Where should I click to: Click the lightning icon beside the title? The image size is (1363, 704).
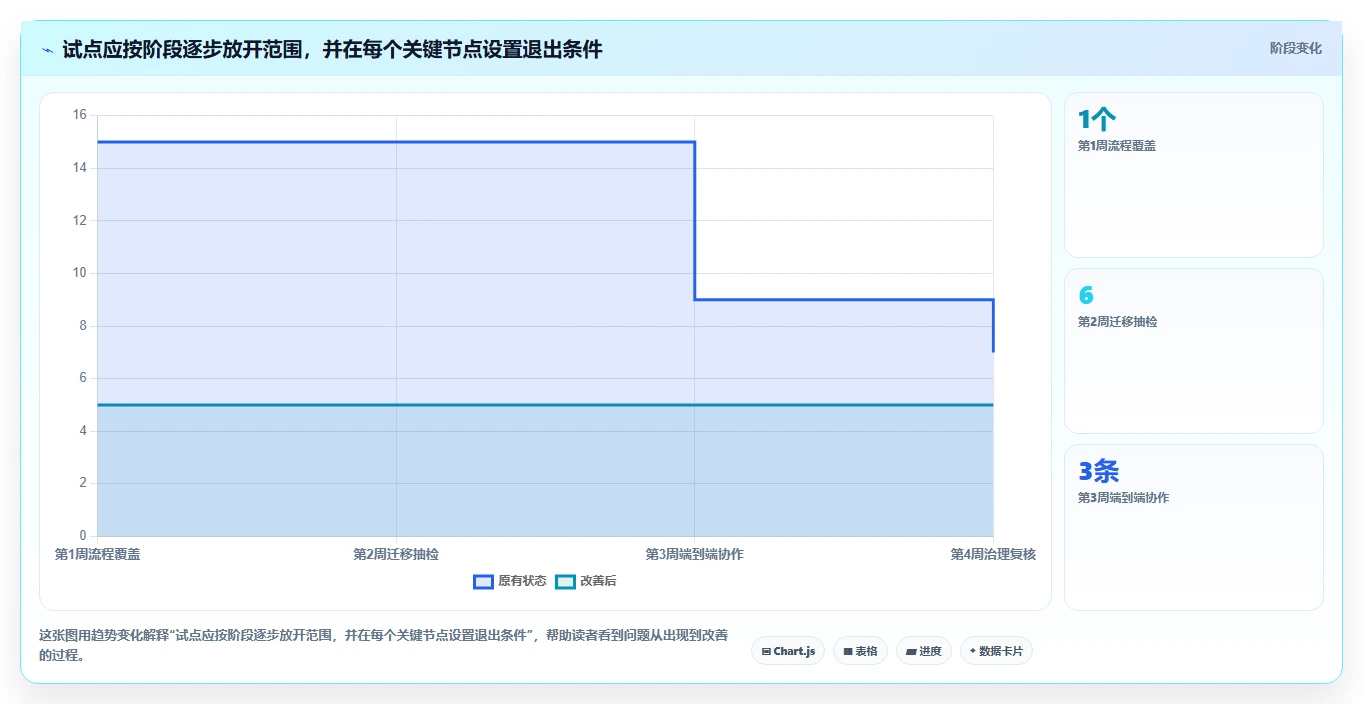[x=47, y=49]
